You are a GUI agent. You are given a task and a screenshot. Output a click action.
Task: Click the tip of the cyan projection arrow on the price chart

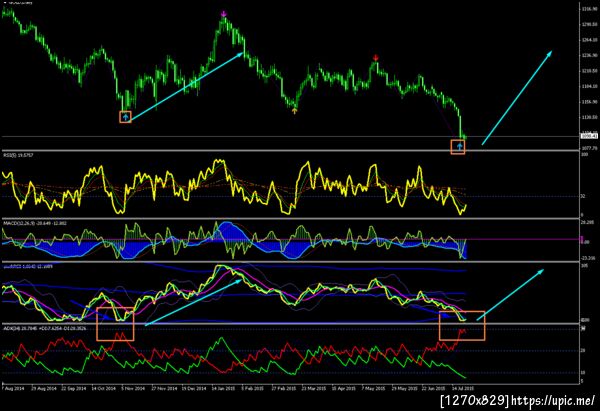click(x=550, y=53)
